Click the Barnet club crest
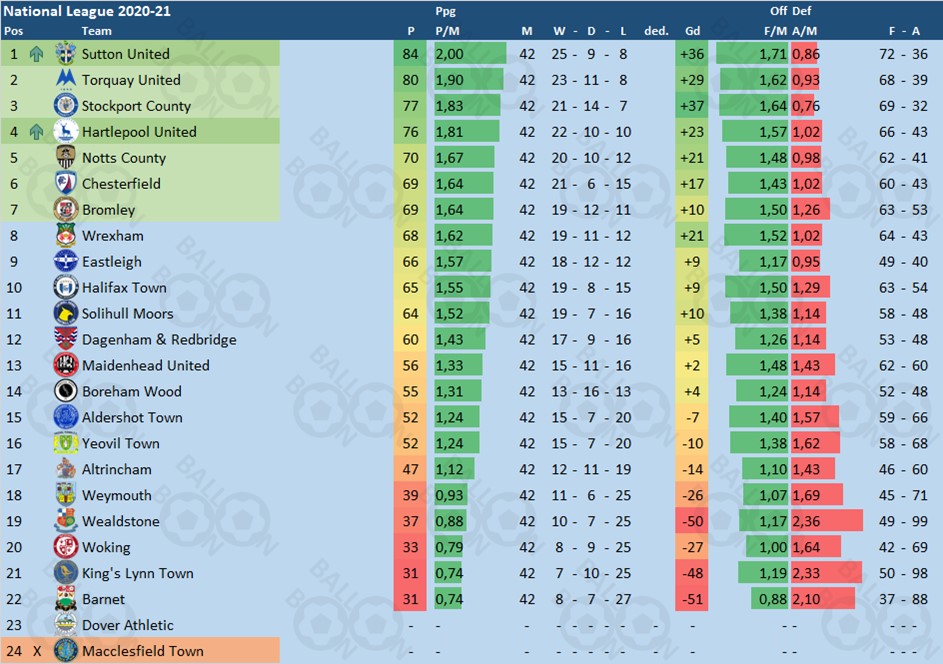The height and width of the screenshot is (664, 943). tap(66, 600)
